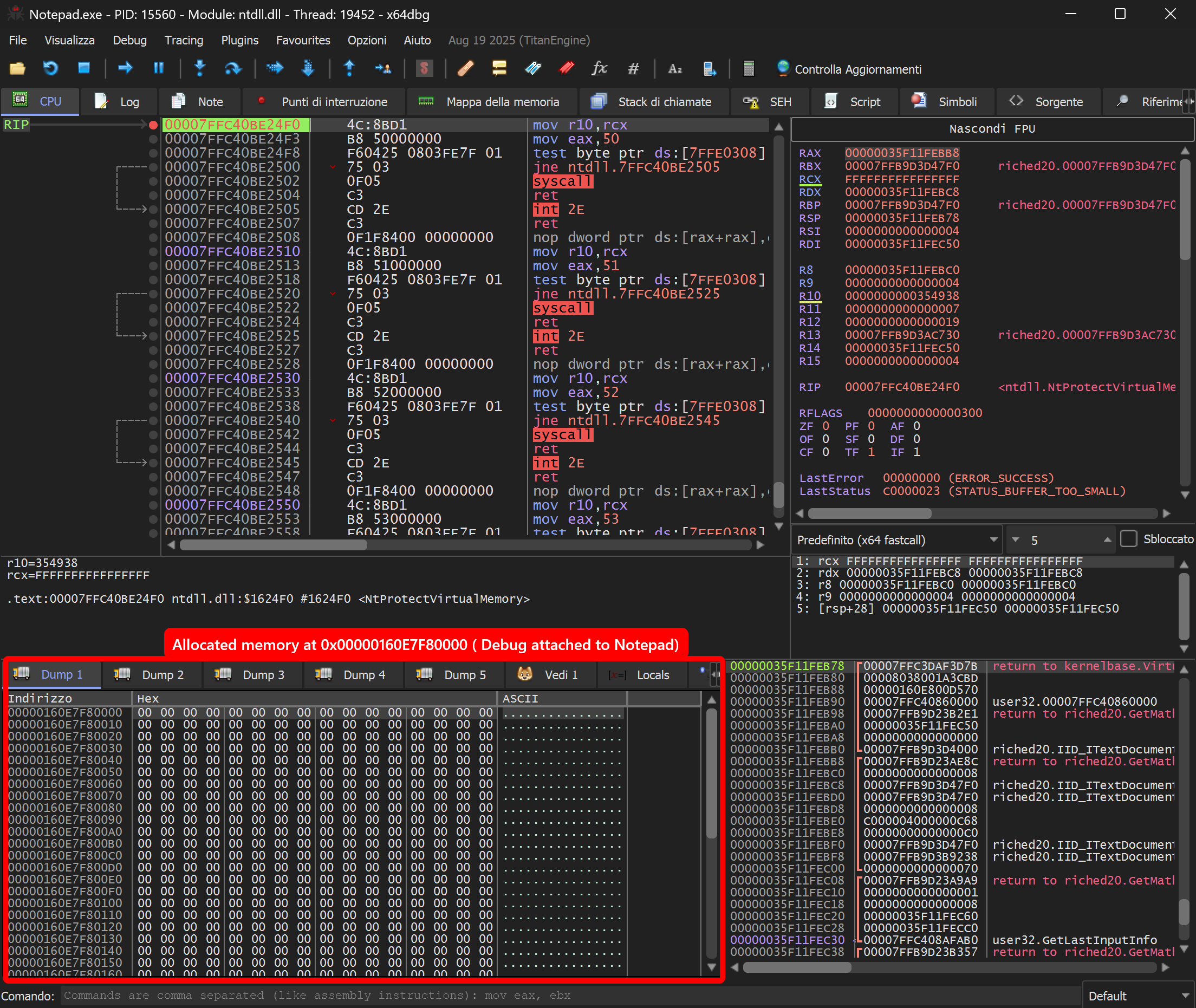Toggle the breakpoint circle beside 00007FFC40BE2510
This screenshot has height=1008, width=1196.
pos(152,251)
